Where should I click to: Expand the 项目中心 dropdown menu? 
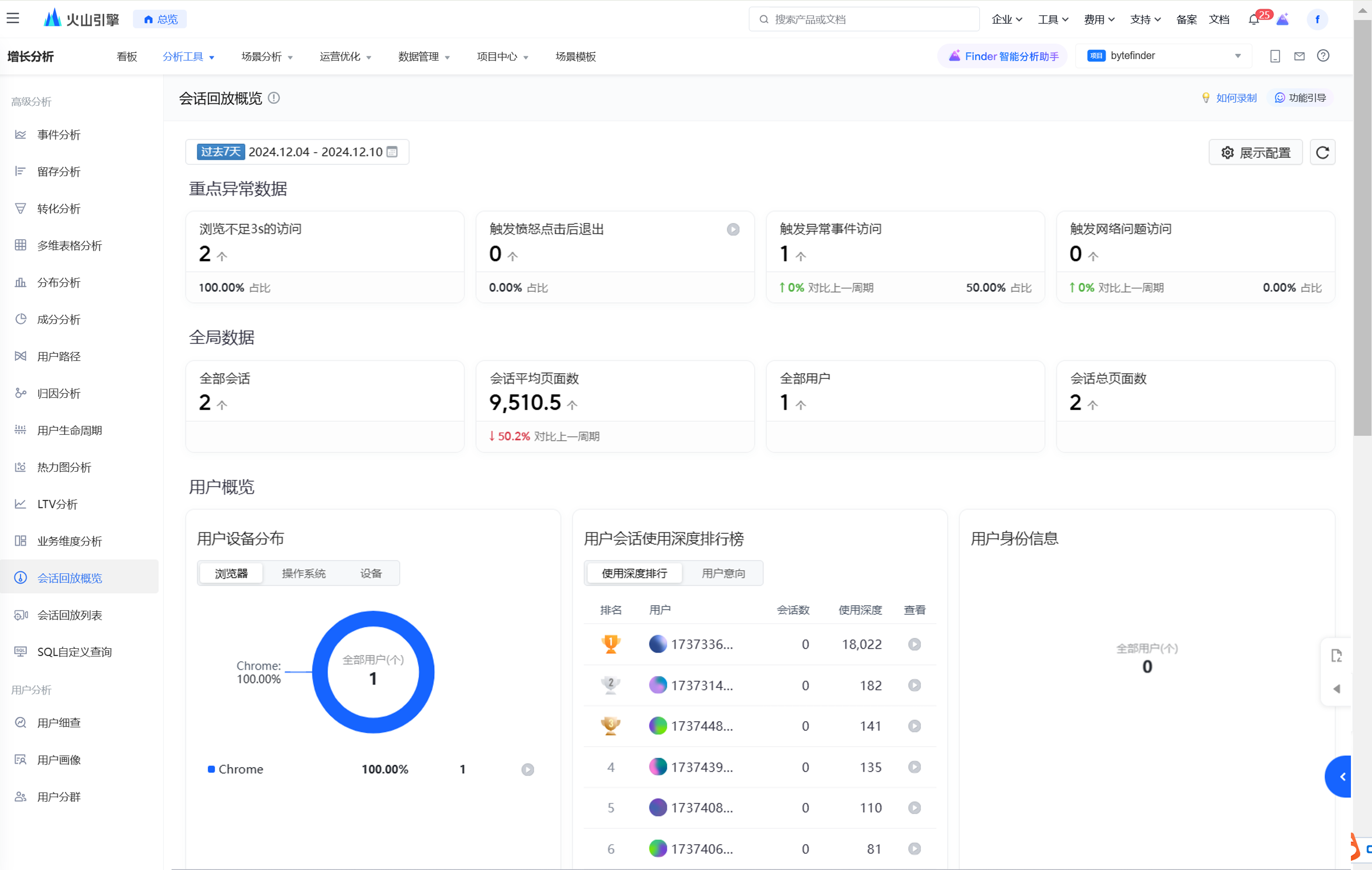click(503, 56)
